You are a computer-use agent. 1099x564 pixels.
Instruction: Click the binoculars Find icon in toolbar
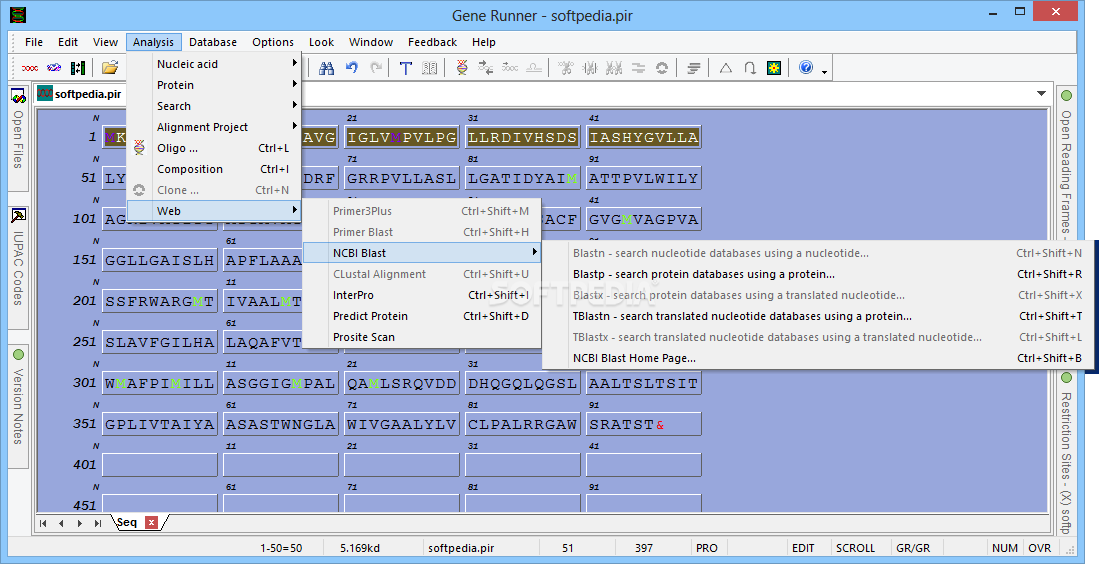(326, 68)
